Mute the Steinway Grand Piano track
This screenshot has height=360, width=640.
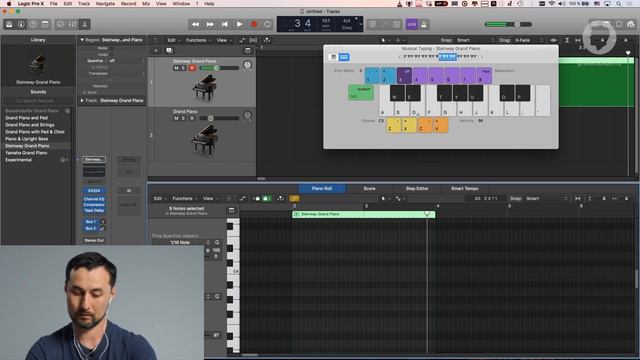176,68
